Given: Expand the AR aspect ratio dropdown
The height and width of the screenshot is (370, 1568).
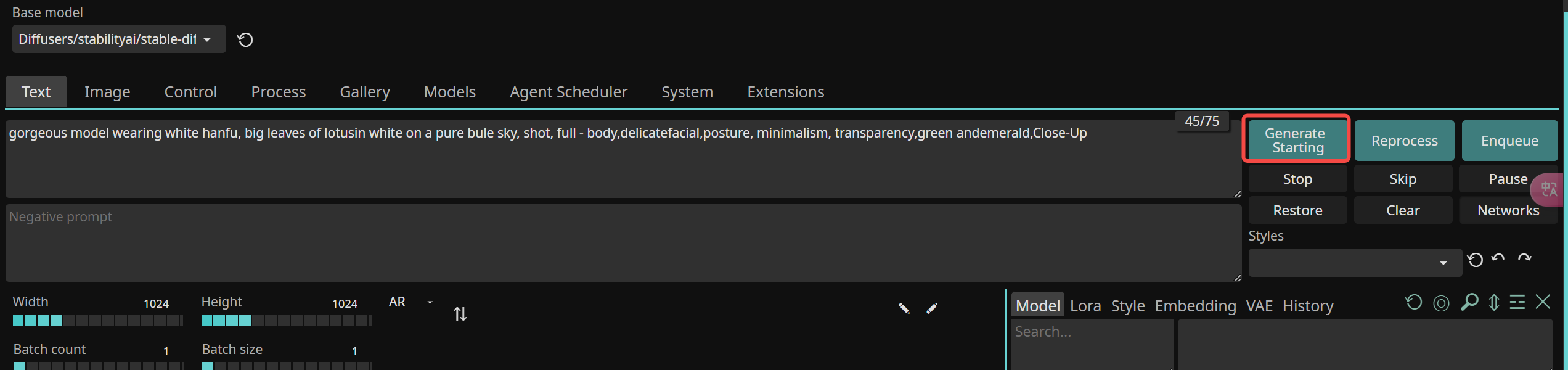Looking at the screenshot, I should click(x=430, y=302).
